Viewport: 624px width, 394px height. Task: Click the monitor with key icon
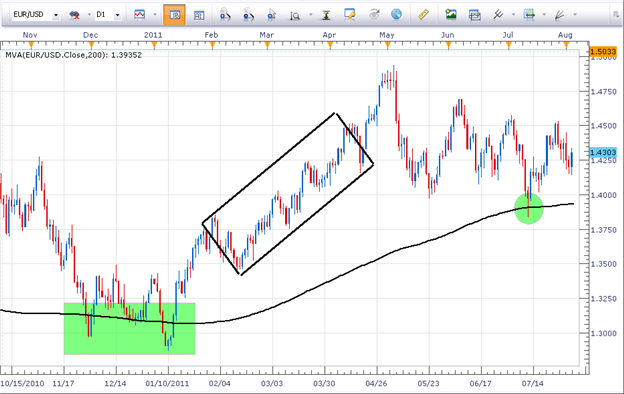pos(350,15)
